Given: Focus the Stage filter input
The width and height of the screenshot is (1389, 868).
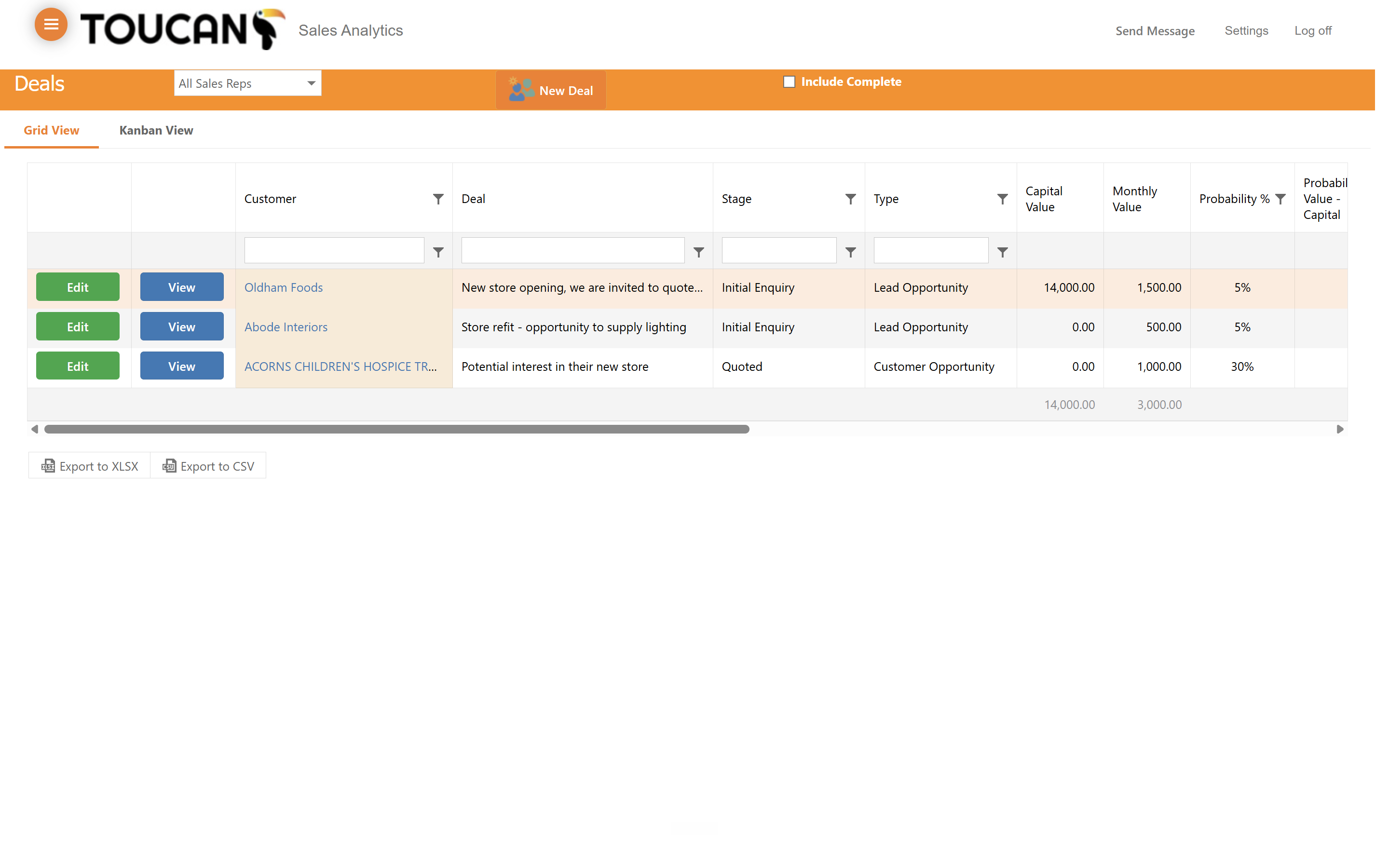Looking at the screenshot, I should 779,250.
